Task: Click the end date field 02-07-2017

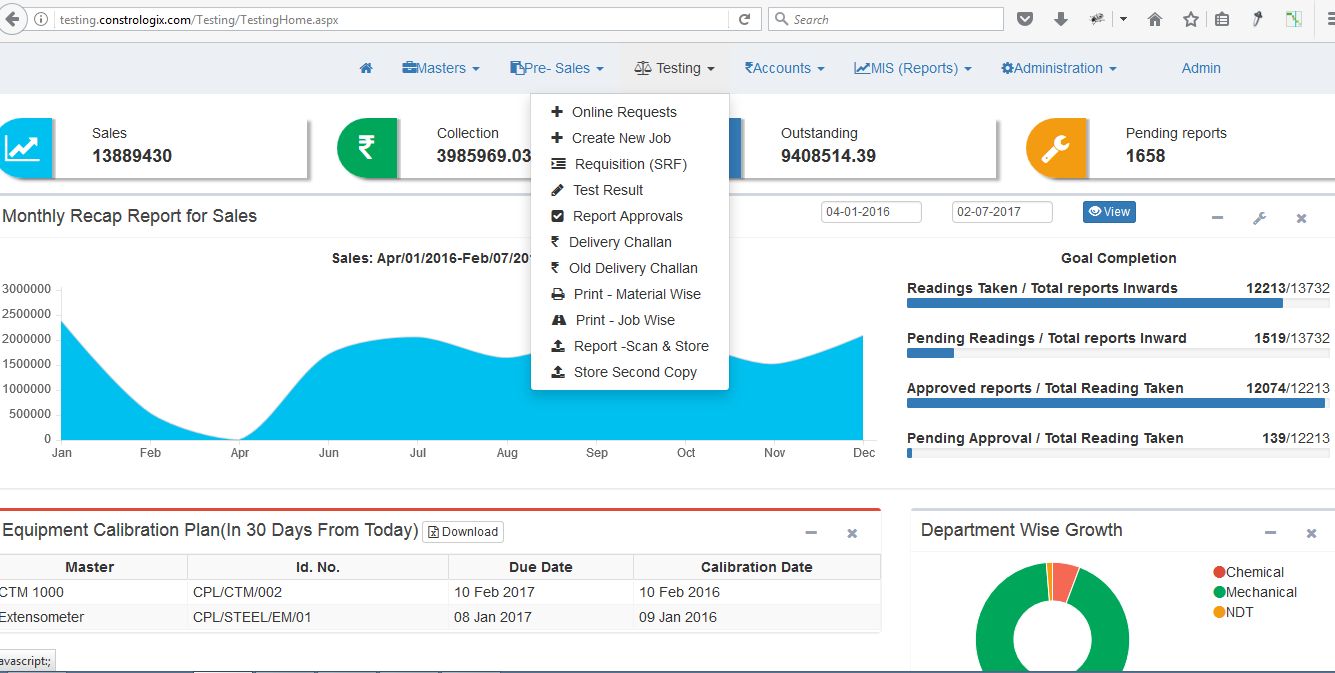Action: tap(1002, 212)
